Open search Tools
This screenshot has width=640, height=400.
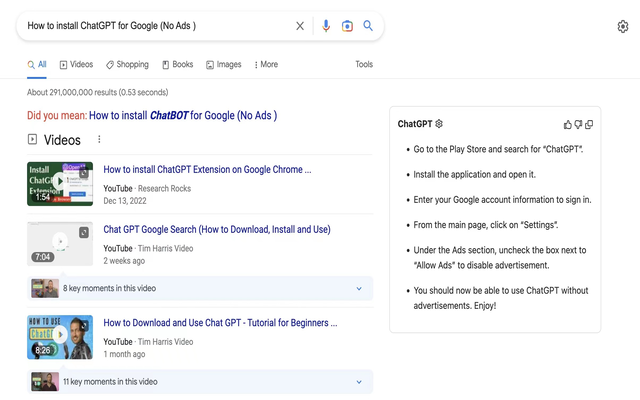click(364, 64)
